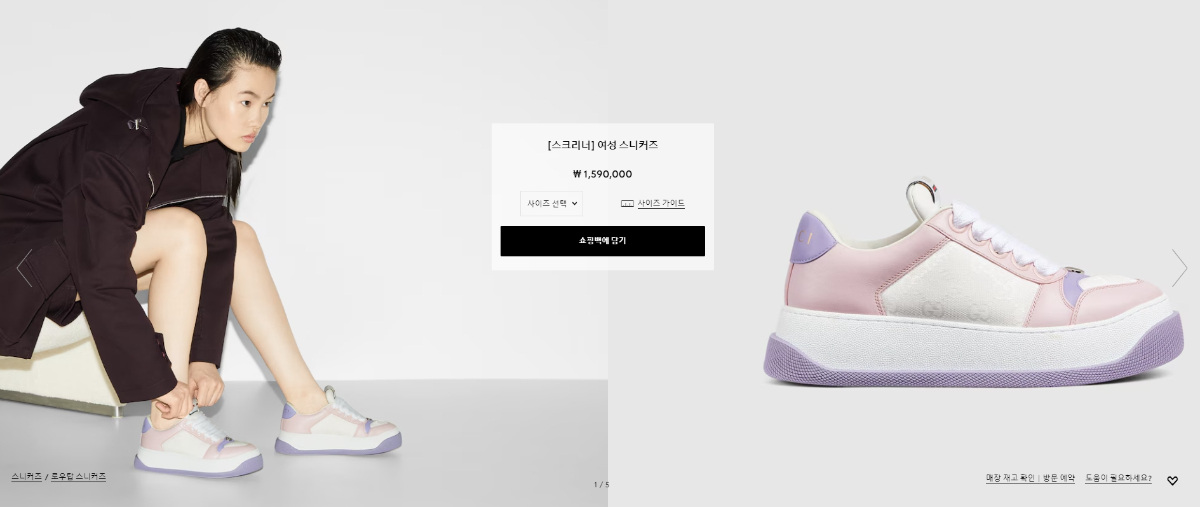The image size is (1200, 507).
Task: Click the [스크리너] 여성 스니커즈 product title
Action: (x=602, y=145)
